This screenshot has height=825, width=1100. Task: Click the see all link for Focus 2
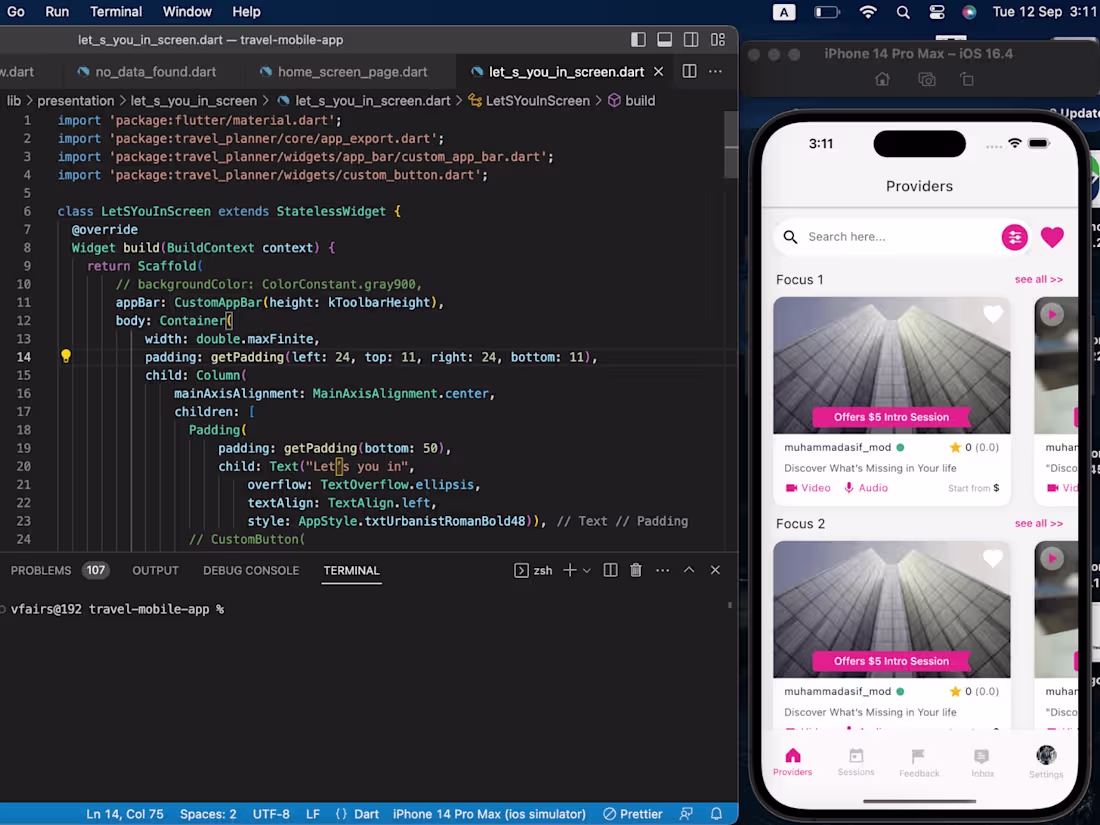(1039, 523)
